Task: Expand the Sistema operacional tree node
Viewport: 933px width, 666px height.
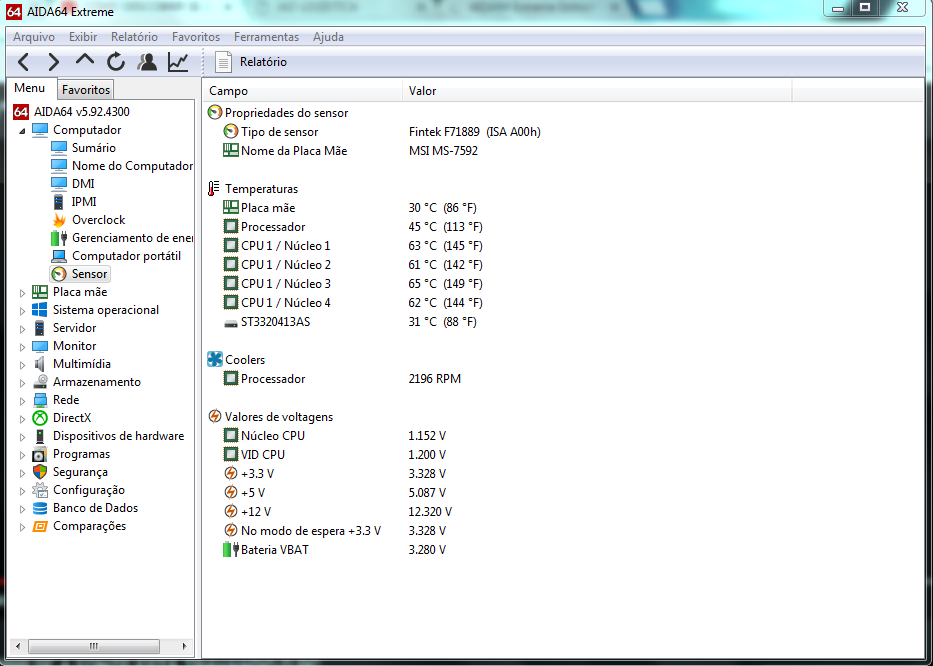Action: [22, 311]
